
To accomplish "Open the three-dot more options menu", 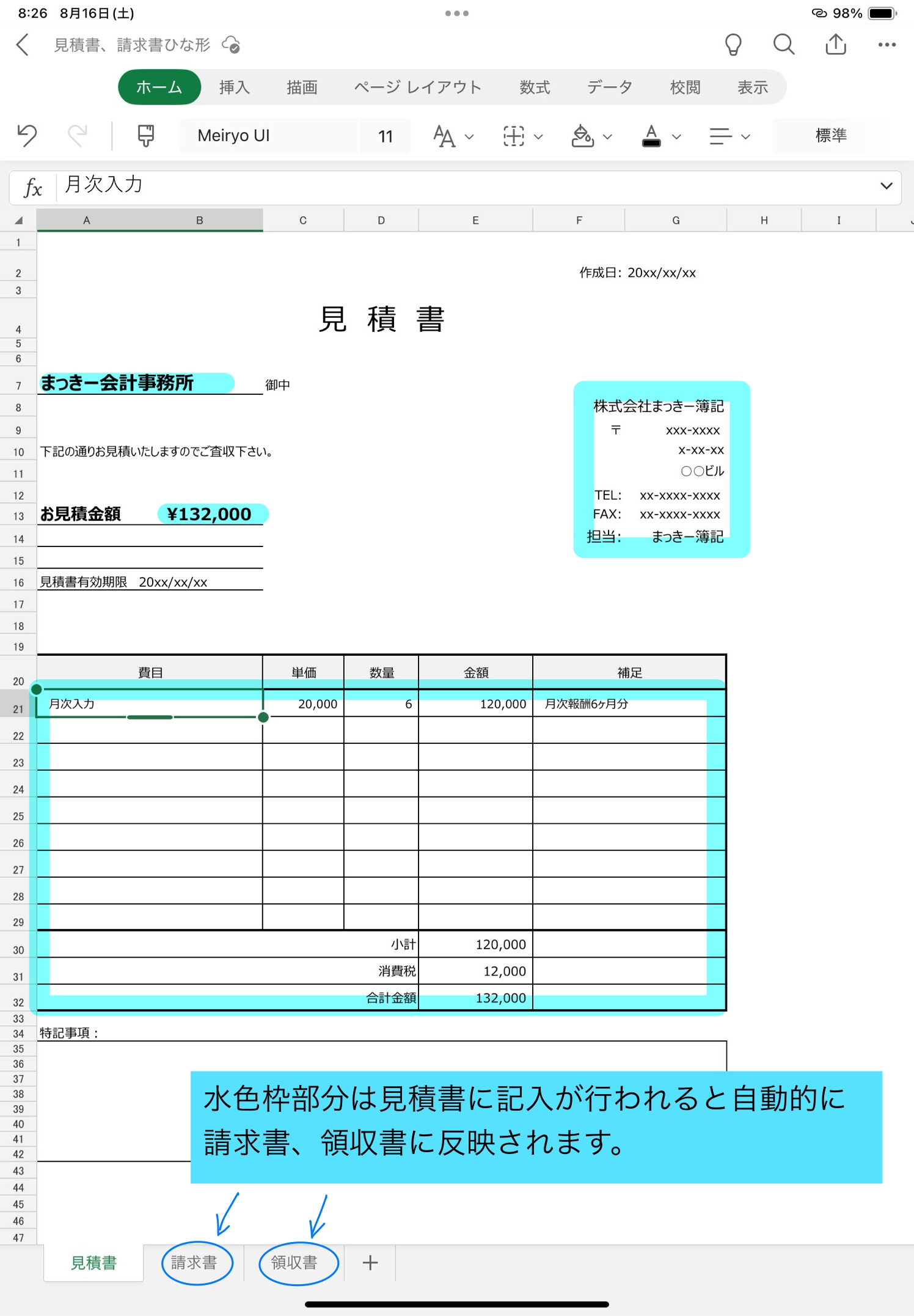I will 887,45.
